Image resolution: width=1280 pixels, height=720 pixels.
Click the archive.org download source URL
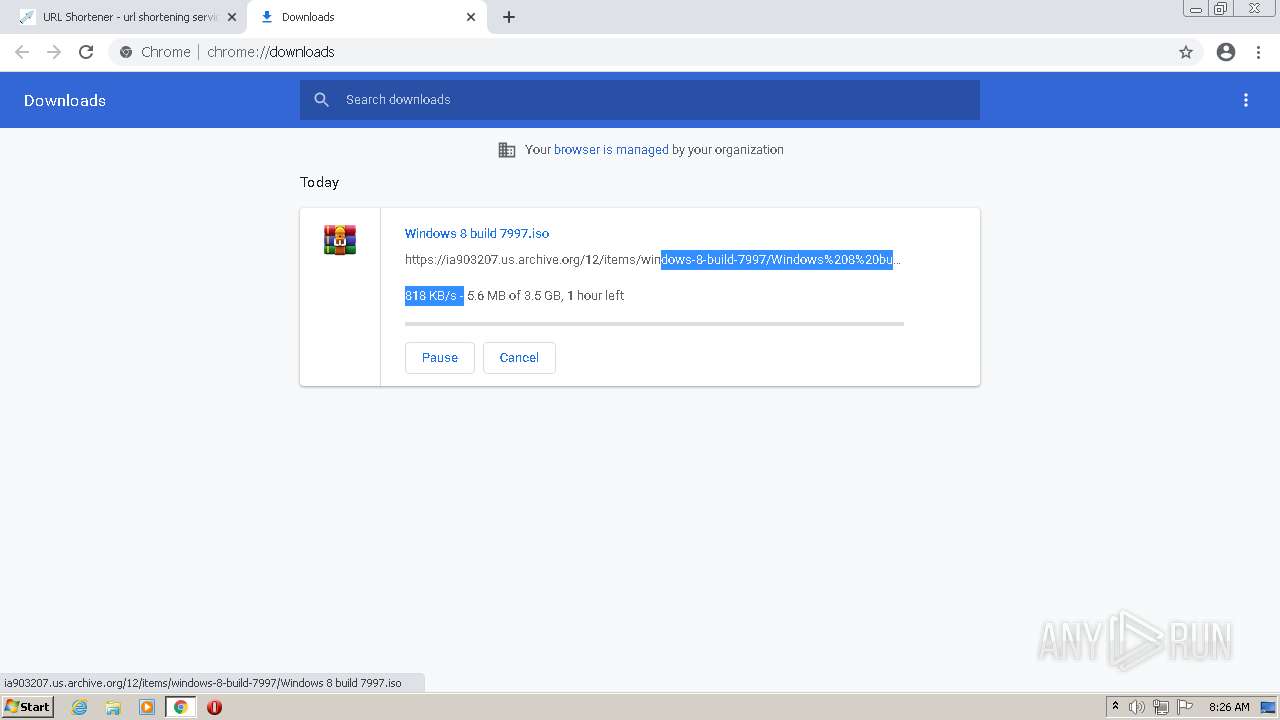point(653,259)
